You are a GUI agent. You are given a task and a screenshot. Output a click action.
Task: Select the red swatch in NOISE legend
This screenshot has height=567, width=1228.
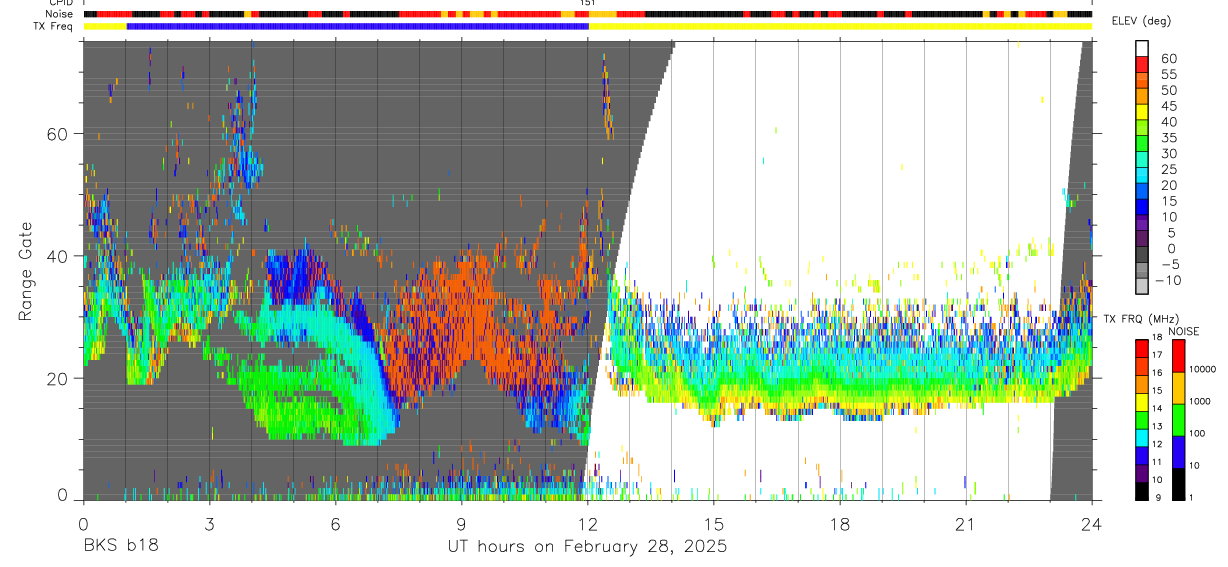pos(1178,354)
